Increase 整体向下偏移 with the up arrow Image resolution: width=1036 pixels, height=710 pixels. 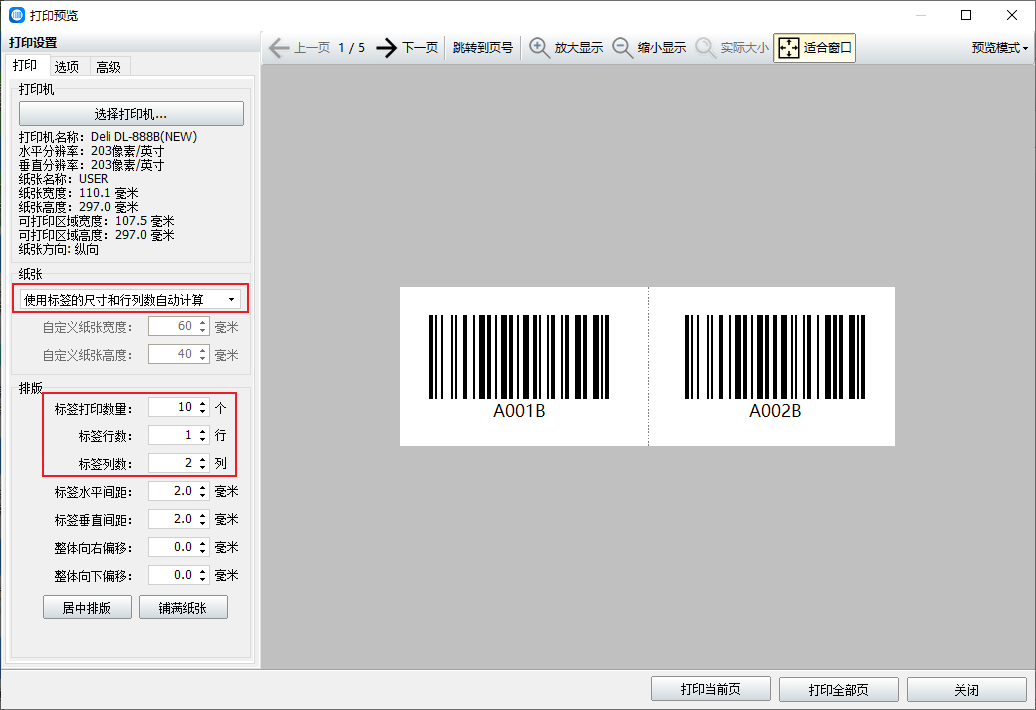click(x=203, y=571)
